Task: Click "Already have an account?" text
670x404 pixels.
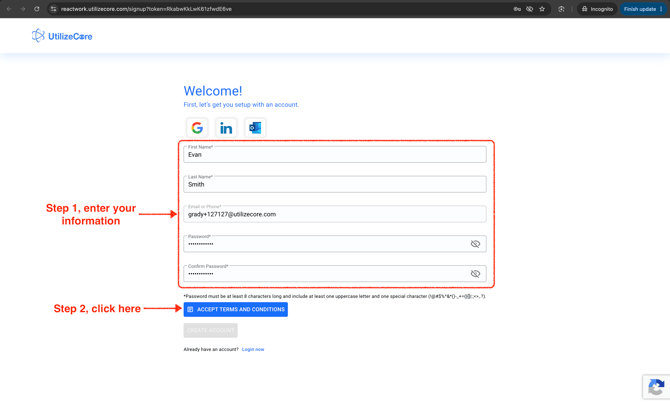Action: click(211, 349)
